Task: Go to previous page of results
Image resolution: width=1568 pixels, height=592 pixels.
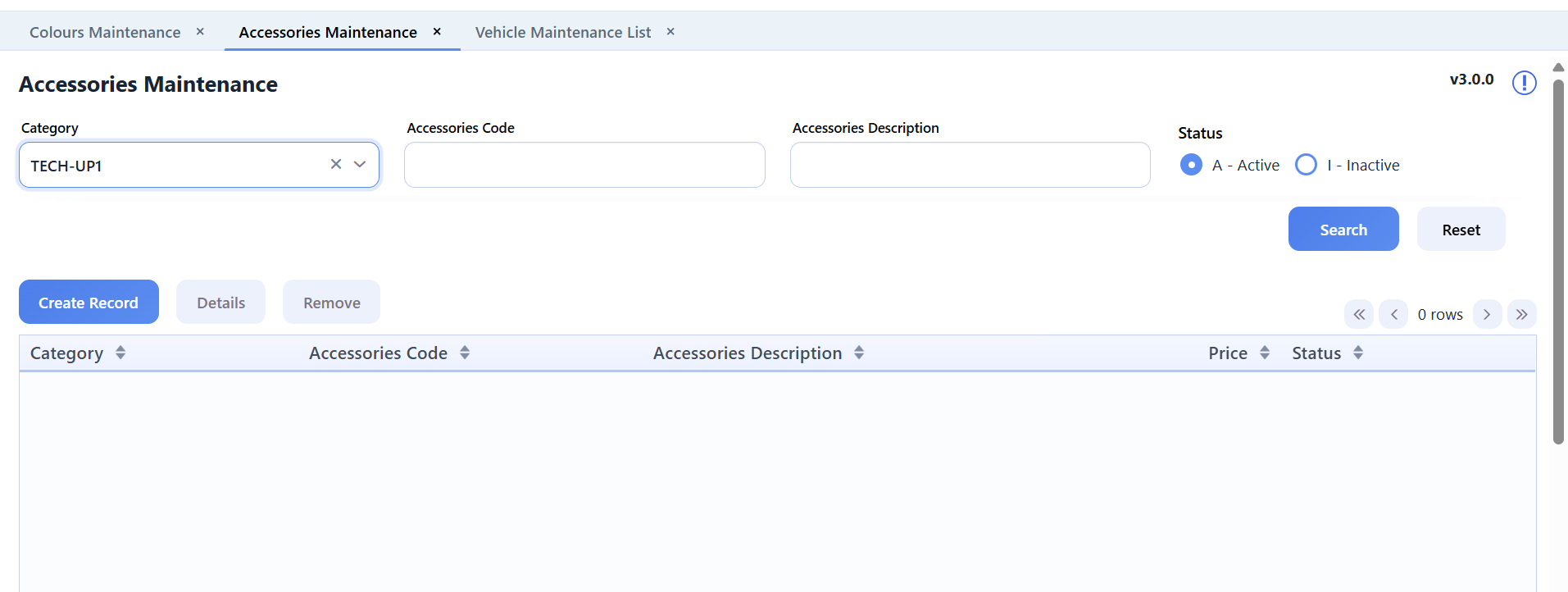Action: click(1393, 314)
